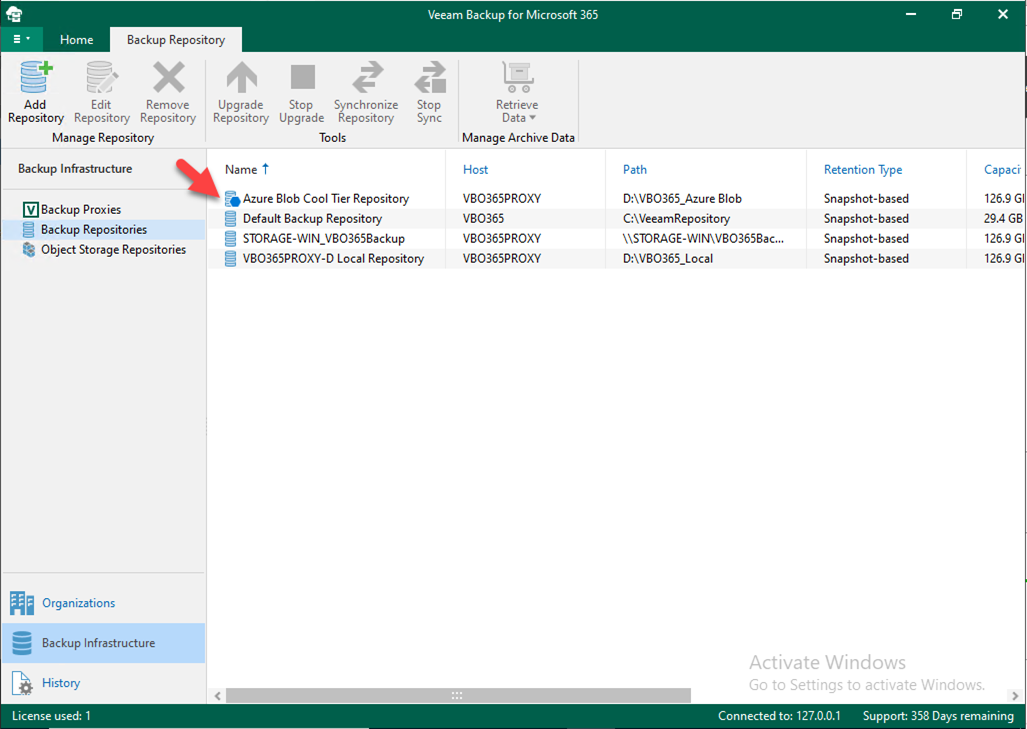
Task: Sort by the Name column header
Action: pos(241,170)
